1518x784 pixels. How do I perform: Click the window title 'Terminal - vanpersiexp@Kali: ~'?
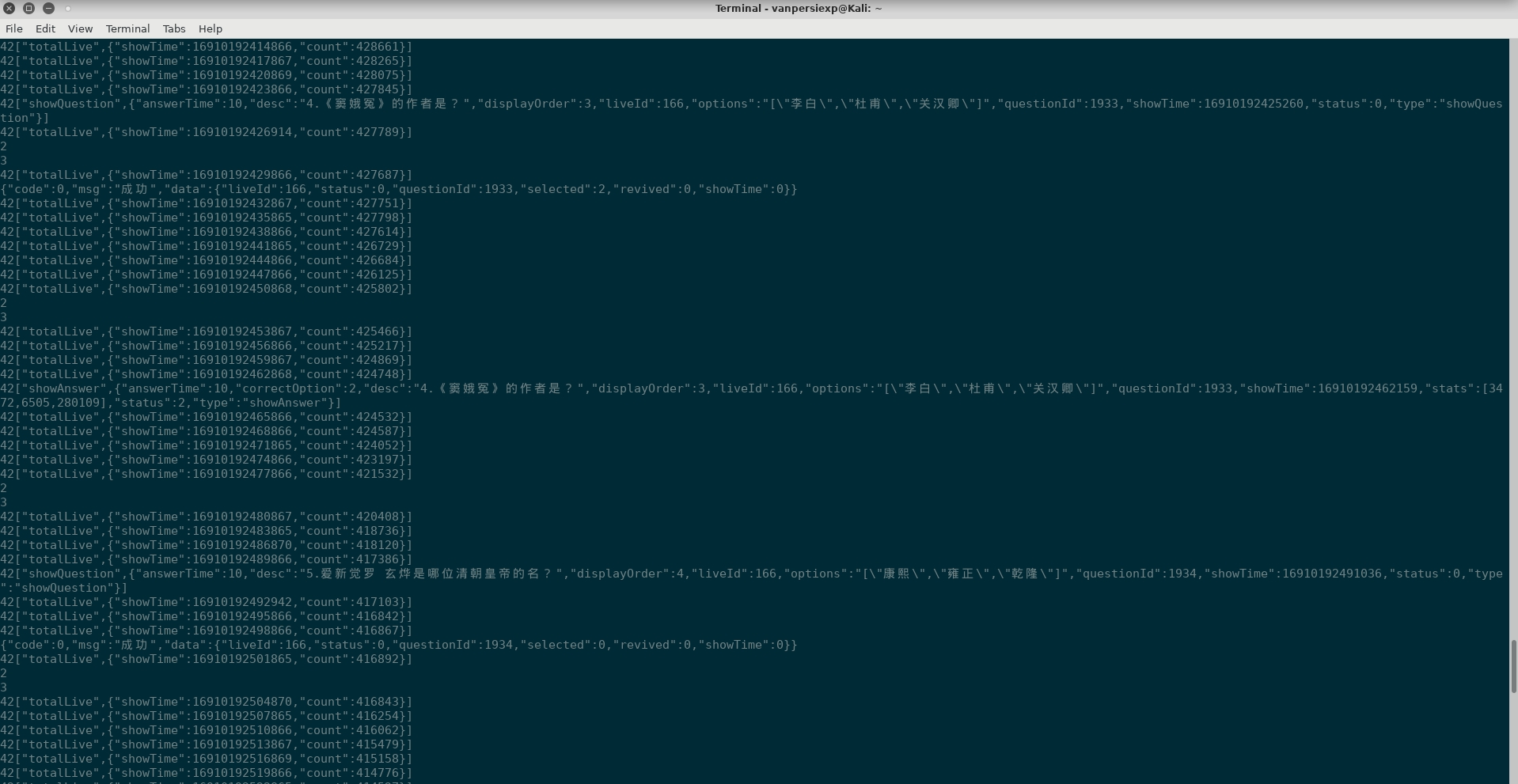[798, 8]
